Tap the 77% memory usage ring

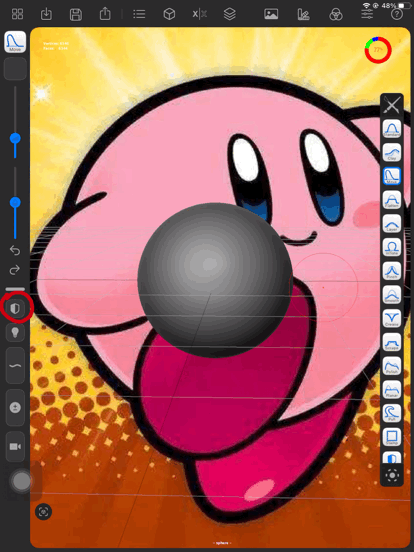click(378, 50)
